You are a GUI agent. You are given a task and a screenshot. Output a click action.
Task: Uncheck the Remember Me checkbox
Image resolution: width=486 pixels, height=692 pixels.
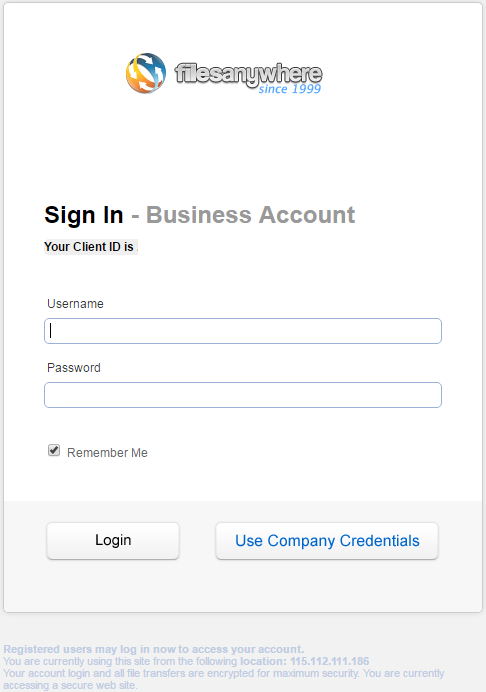point(54,451)
